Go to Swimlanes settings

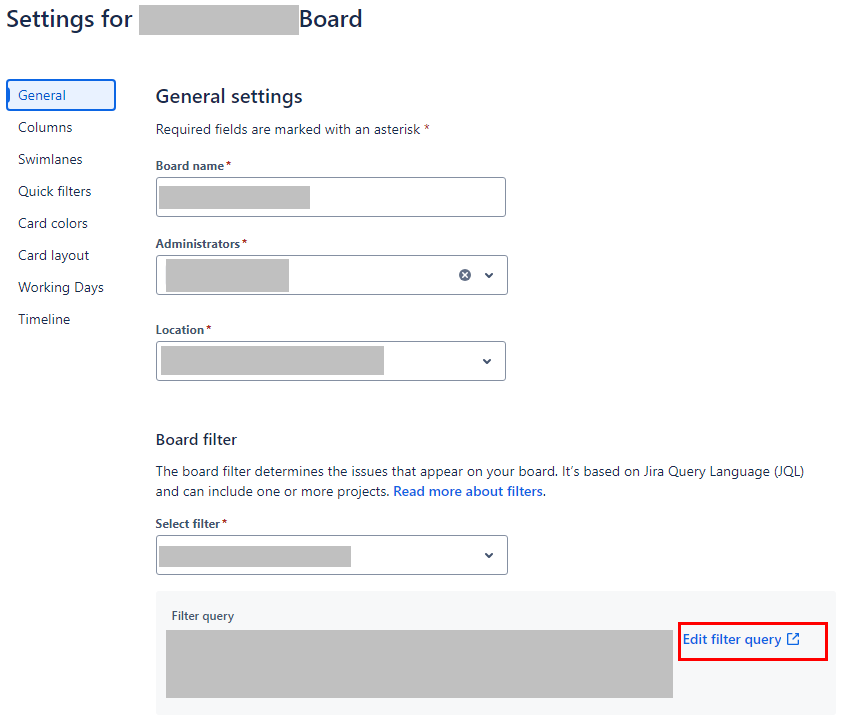pyautogui.click(x=50, y=159)
